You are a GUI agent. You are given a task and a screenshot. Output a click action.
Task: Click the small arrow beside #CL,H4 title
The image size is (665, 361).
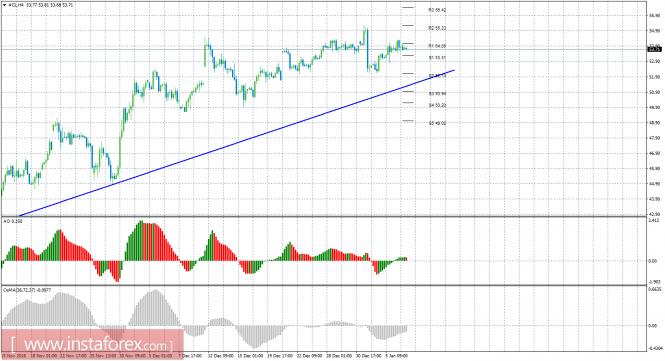pos(4,5)
